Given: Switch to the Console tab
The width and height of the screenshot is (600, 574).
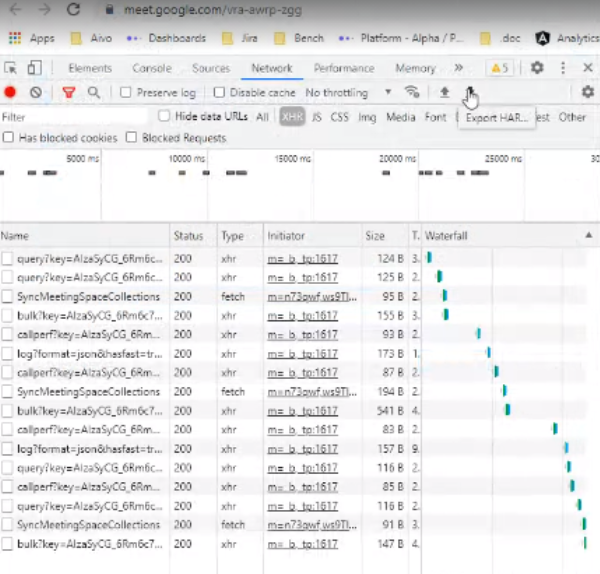Looking at the screenshot, I should (x=152, y=68).
